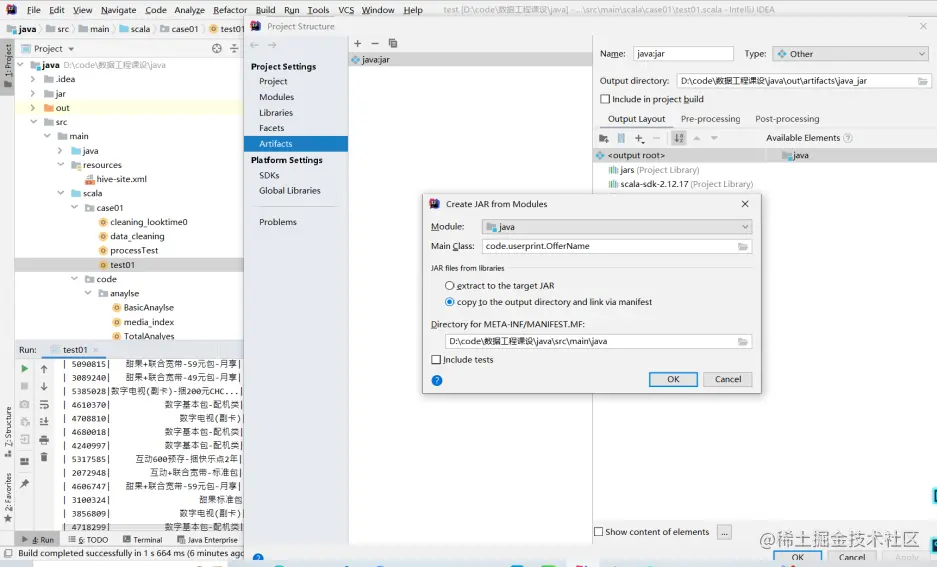The height and width of the screenshot is (567, 937).
Task: Click the Copy artifact icon
Action: click(x=393, y=43)
